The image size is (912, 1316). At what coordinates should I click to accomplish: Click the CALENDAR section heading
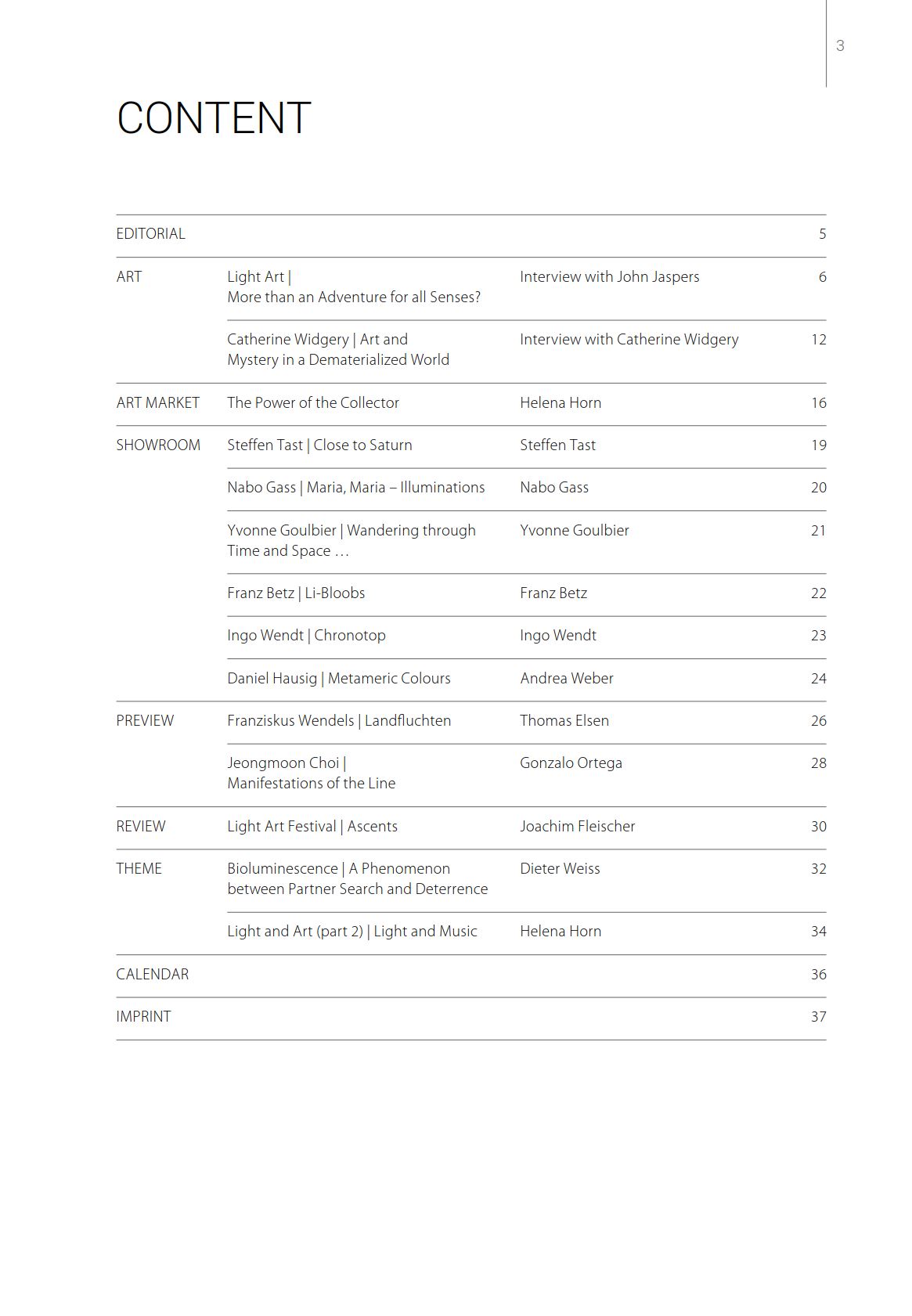coord(153,975)
